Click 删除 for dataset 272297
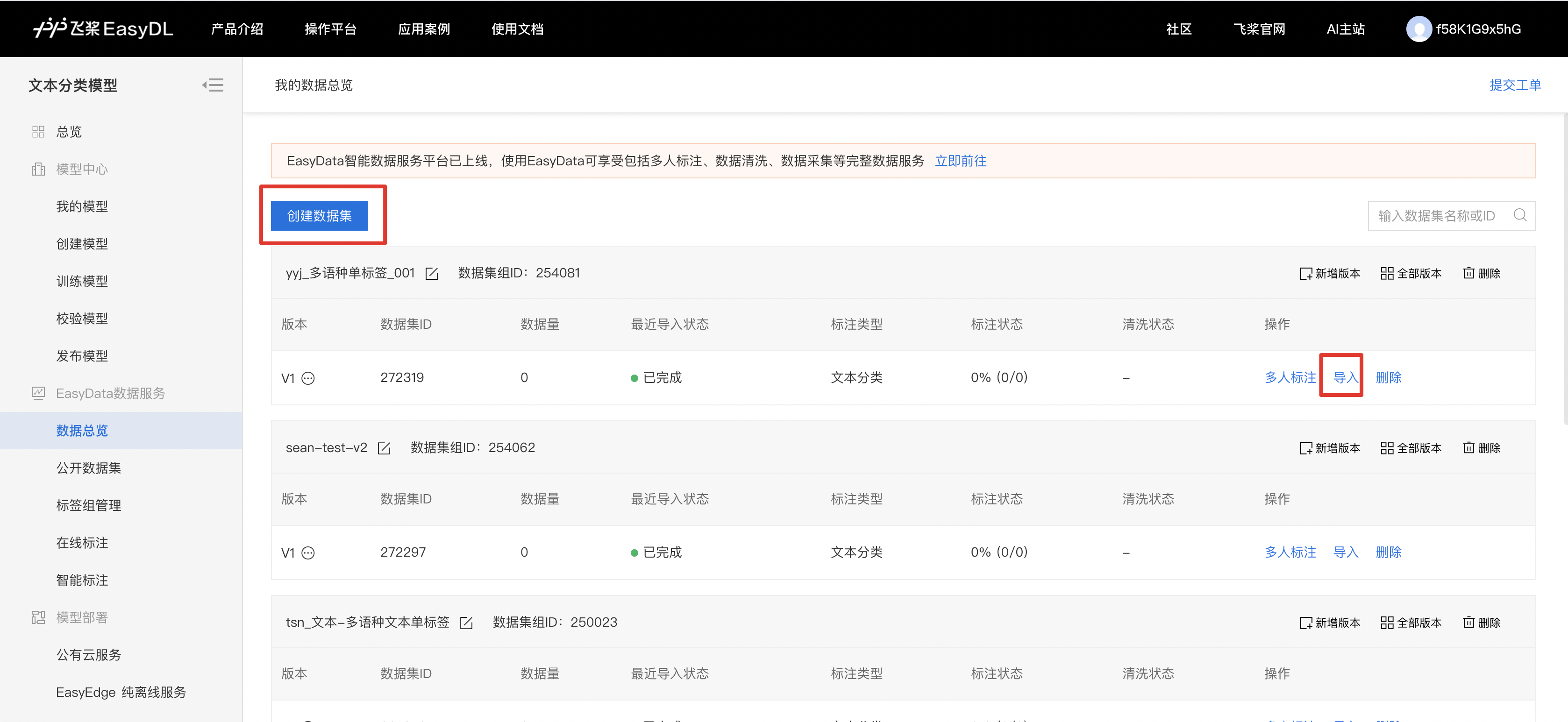This screenshot has width=1568, height=722. 1389,552
